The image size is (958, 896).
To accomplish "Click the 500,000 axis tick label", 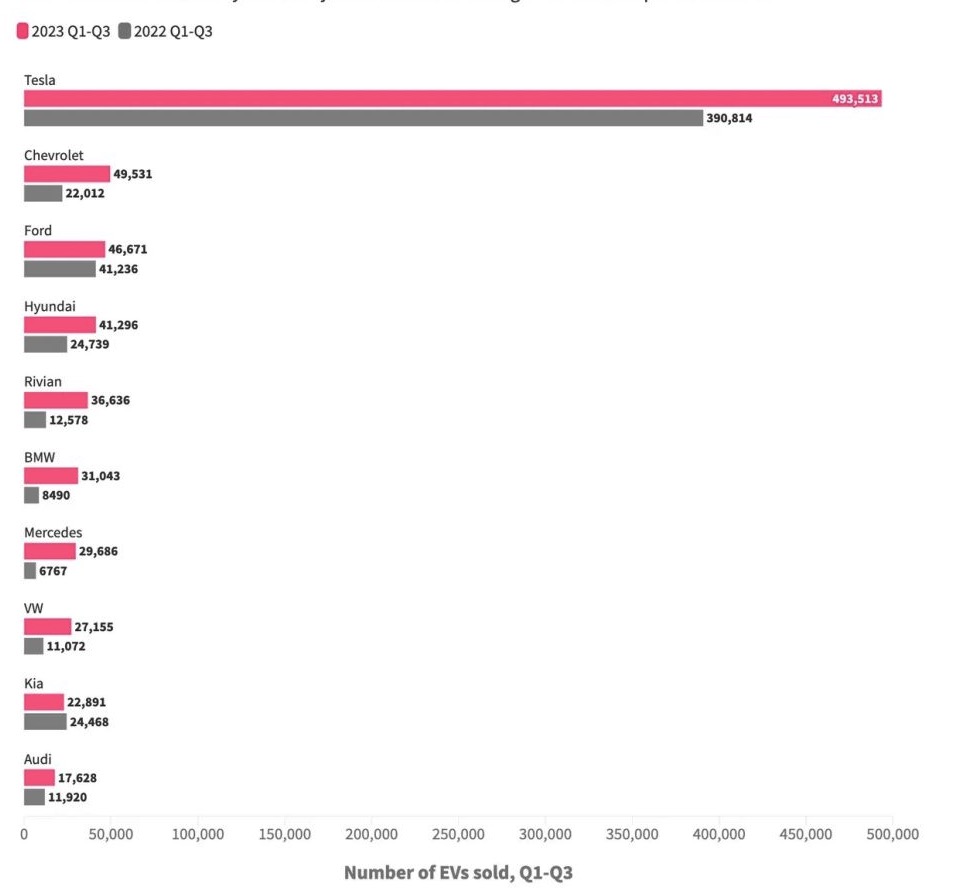I will point(892,834).
